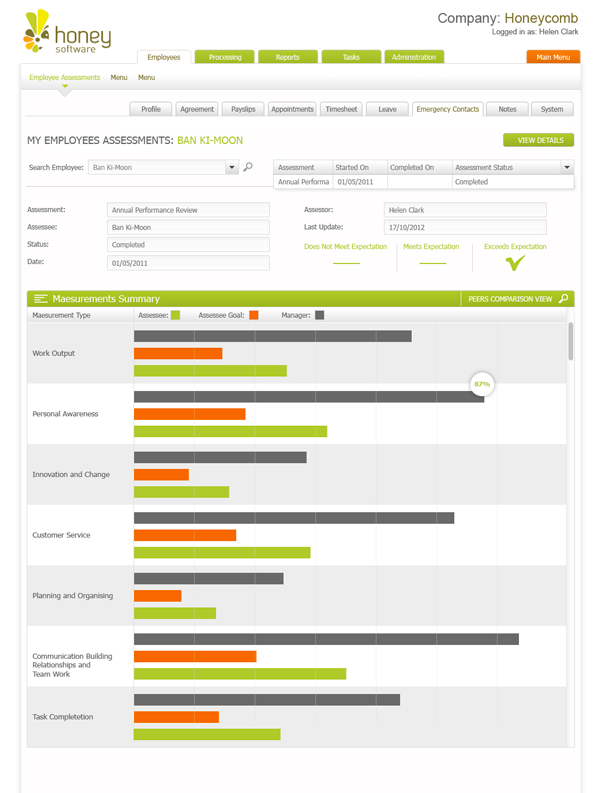The height and width of the screenshot is (793, 600).
Task: Click the gray Manager legend square
Action: [x=320, y=315]
